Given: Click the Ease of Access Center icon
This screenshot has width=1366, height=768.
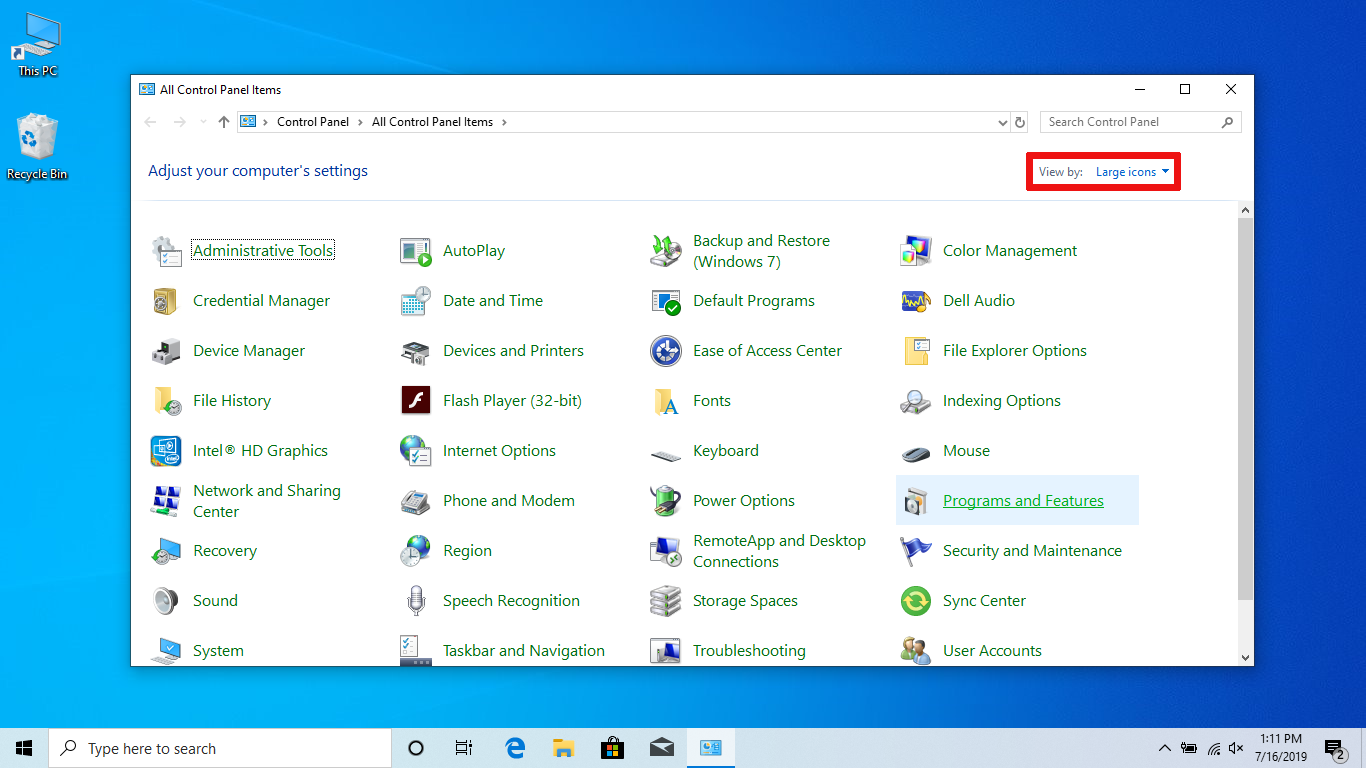Looking at the screenshot, I should (666, 351).
